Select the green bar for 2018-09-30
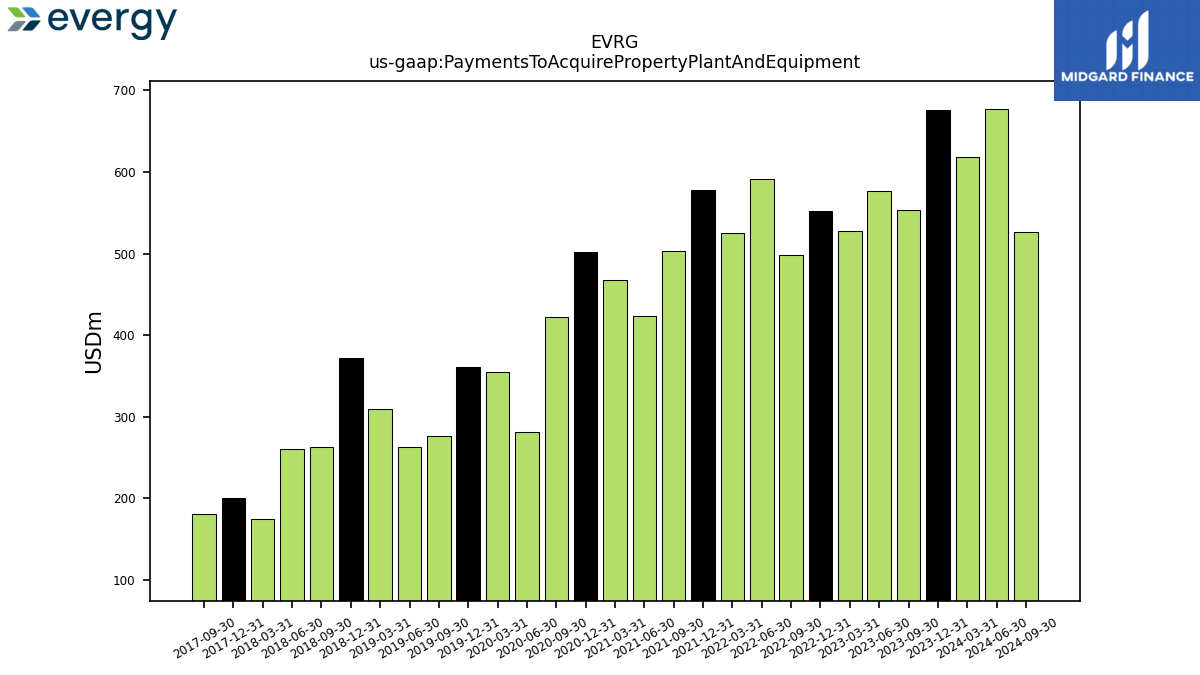1200x675 pixels. [x=321, y=524]
